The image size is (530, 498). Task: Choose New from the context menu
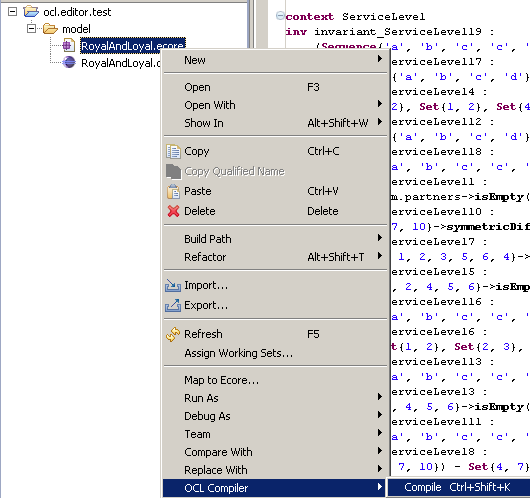[275, 60]
